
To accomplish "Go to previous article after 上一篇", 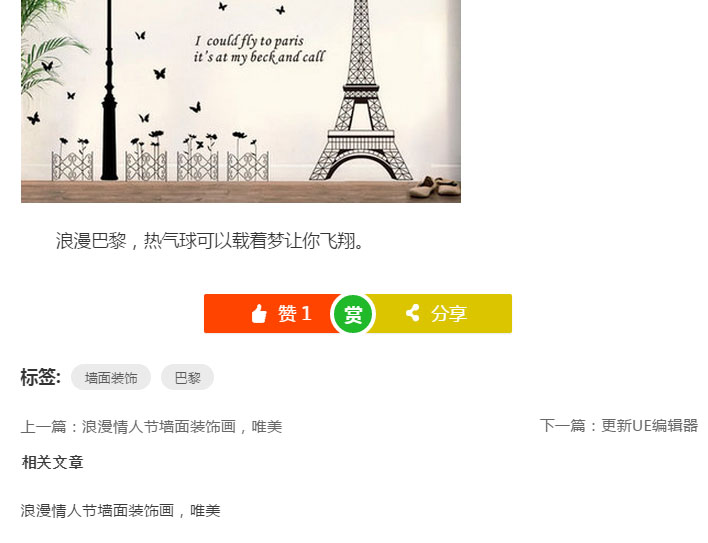I will coord(182,427).
